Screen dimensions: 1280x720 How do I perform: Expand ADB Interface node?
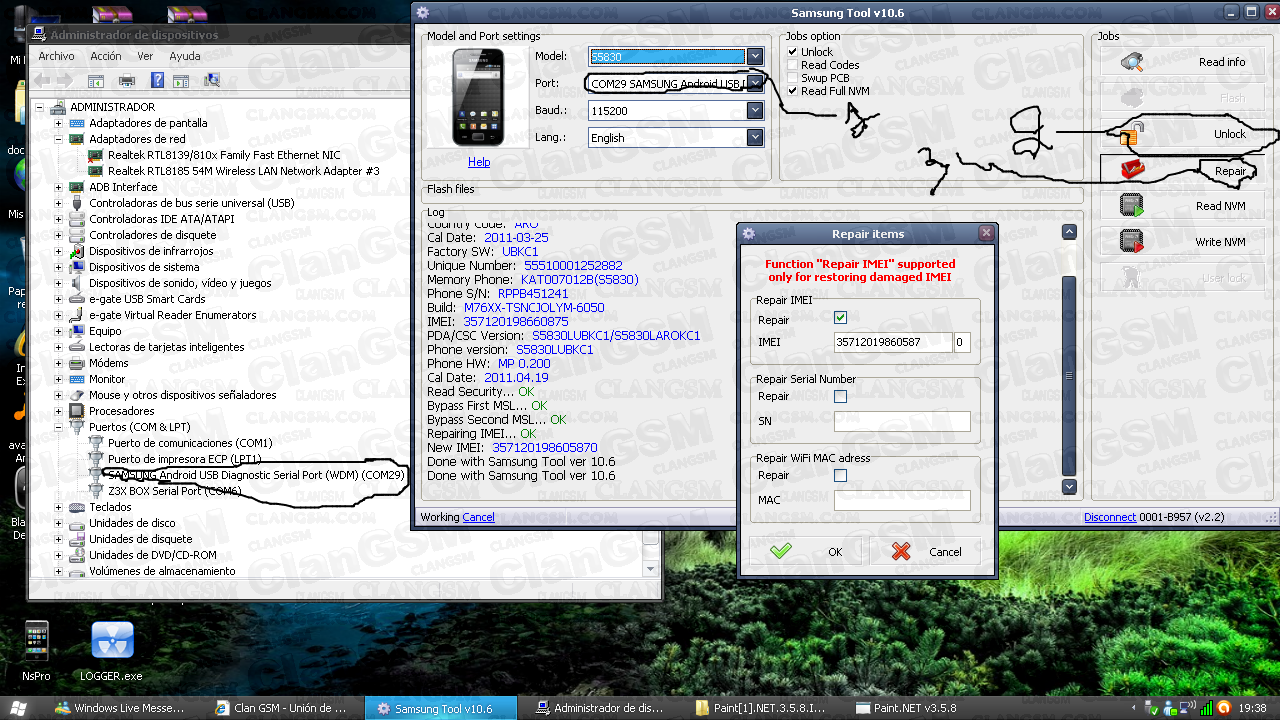[x=58, y=187]
